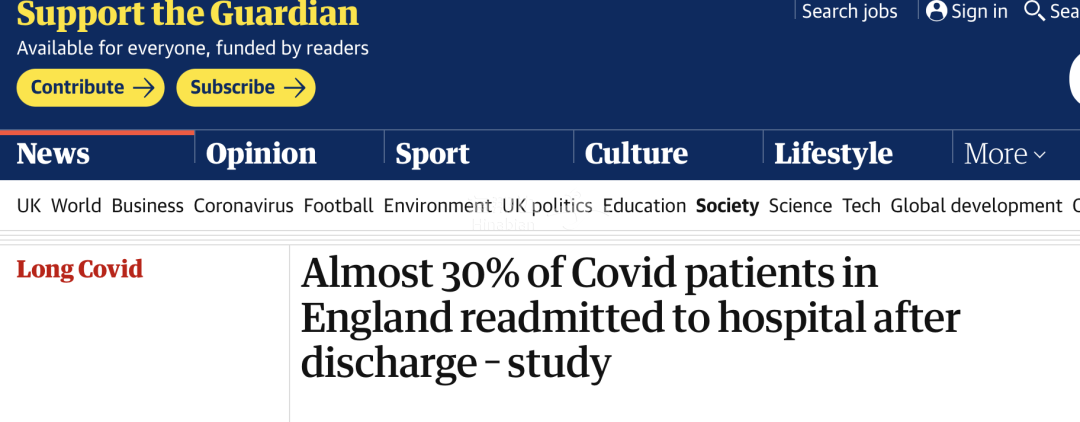Open the UK politics subnav link
1080x422 pixels.
(x=547, y=206)
